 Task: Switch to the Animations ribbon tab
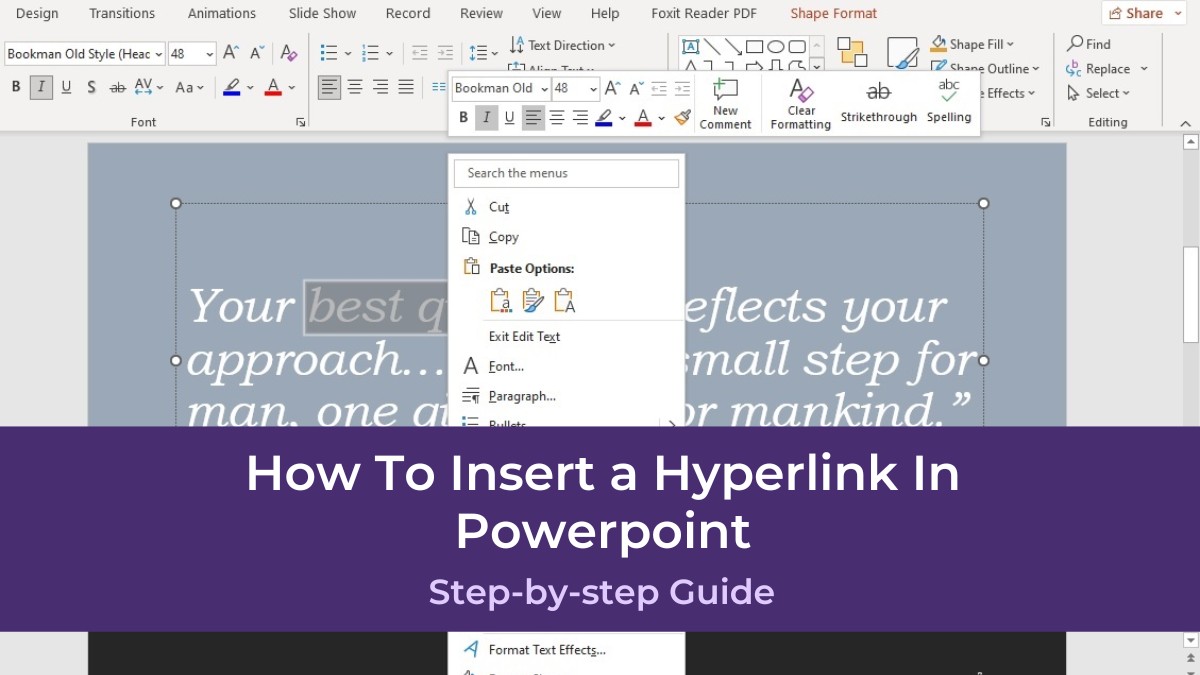(x=221, y=13)
